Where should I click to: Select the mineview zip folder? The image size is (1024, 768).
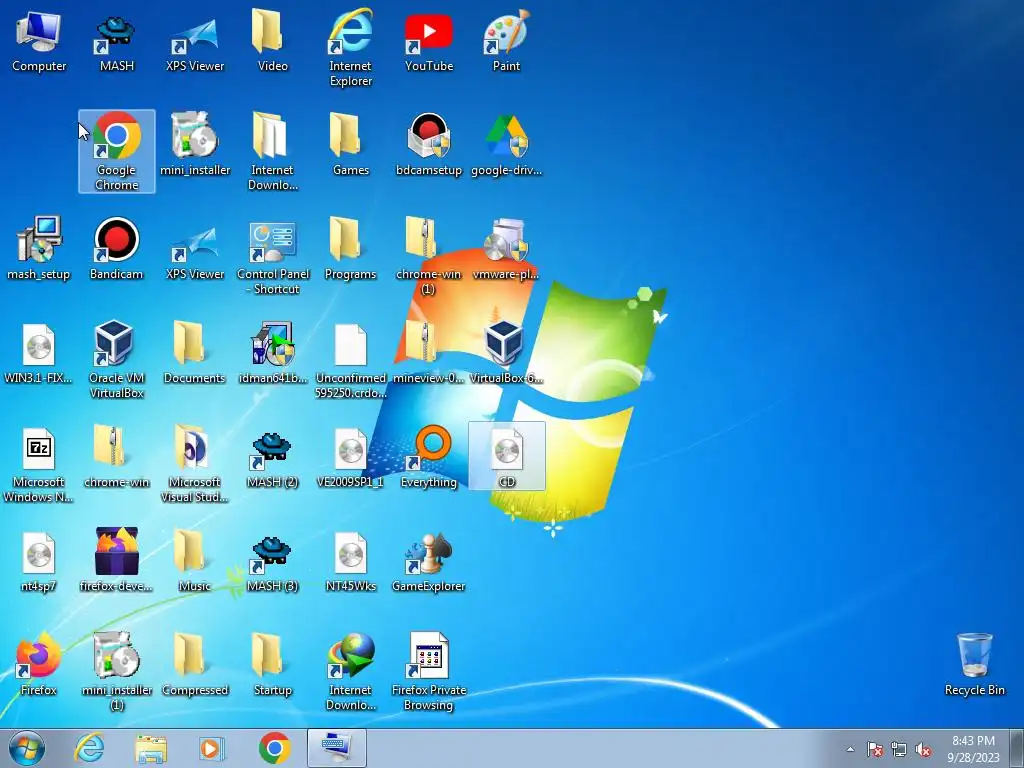[428, 353]
